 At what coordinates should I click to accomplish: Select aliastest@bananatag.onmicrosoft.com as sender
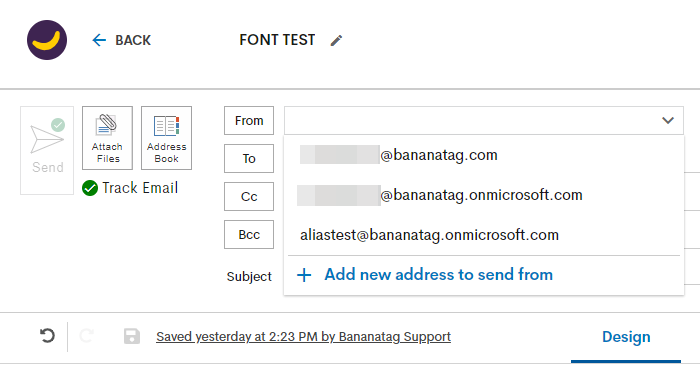click(x=484, y=235)
